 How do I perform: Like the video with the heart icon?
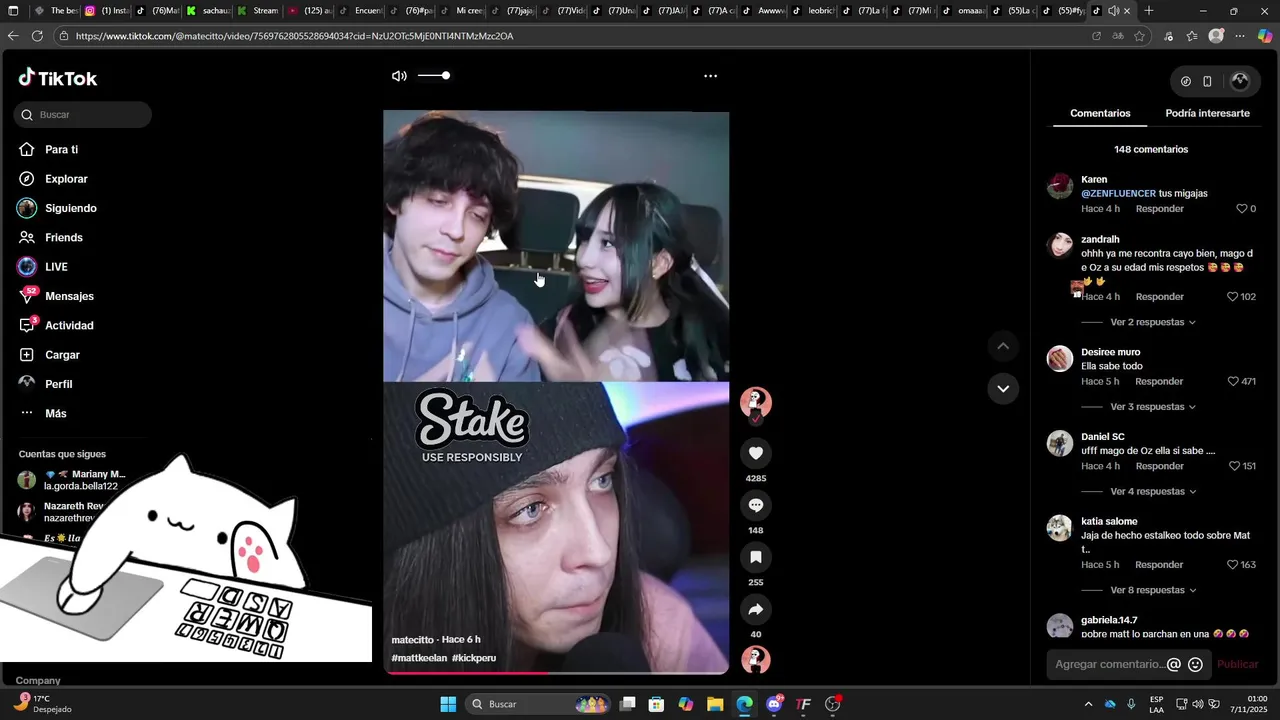point(756,453)
